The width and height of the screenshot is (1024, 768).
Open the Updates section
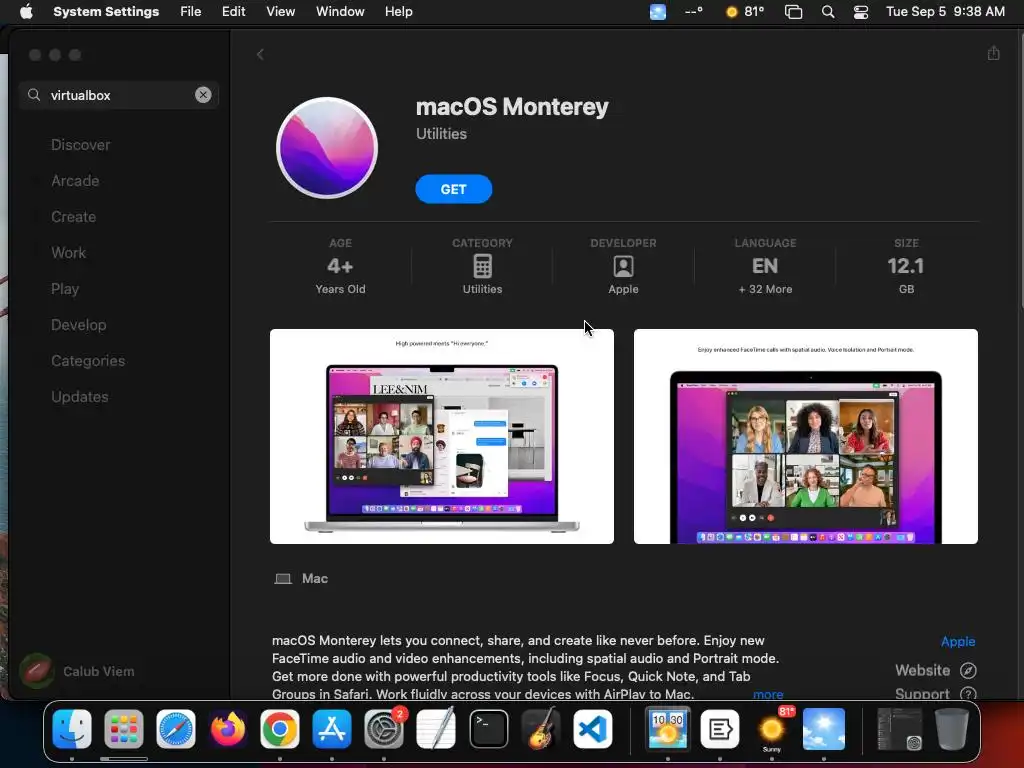click(80, 396)
